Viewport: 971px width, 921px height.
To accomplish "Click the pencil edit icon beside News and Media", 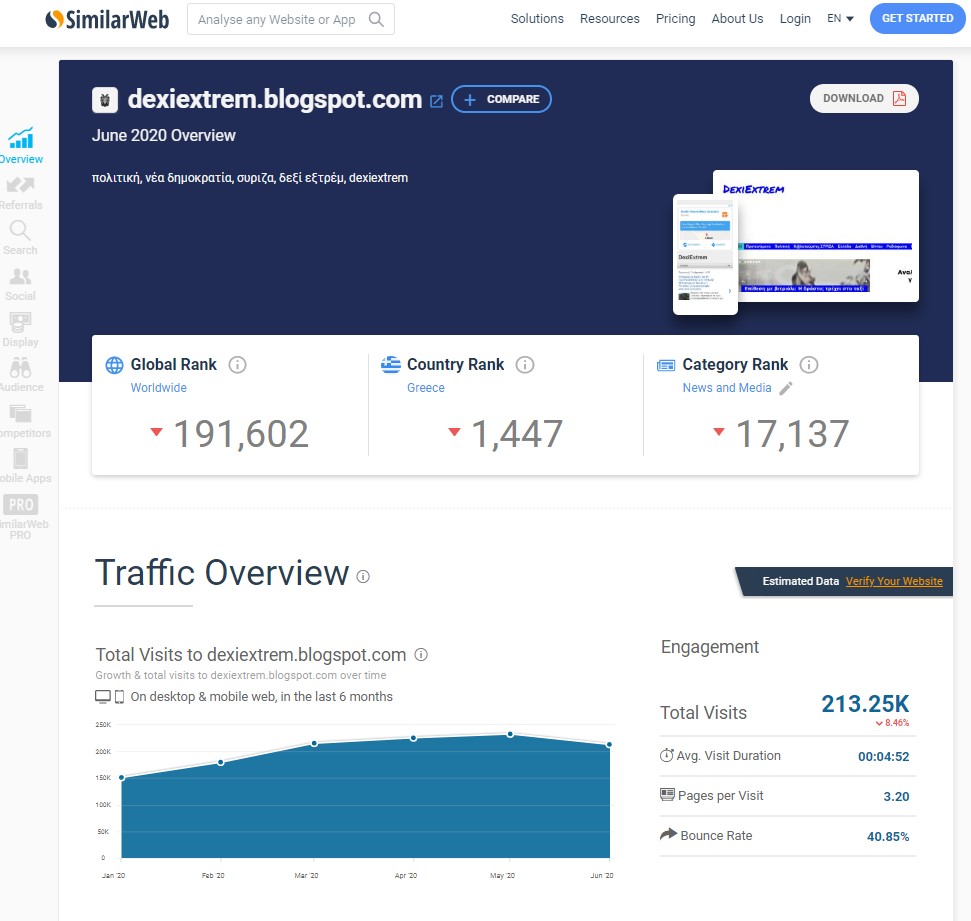I will (786, 388).
